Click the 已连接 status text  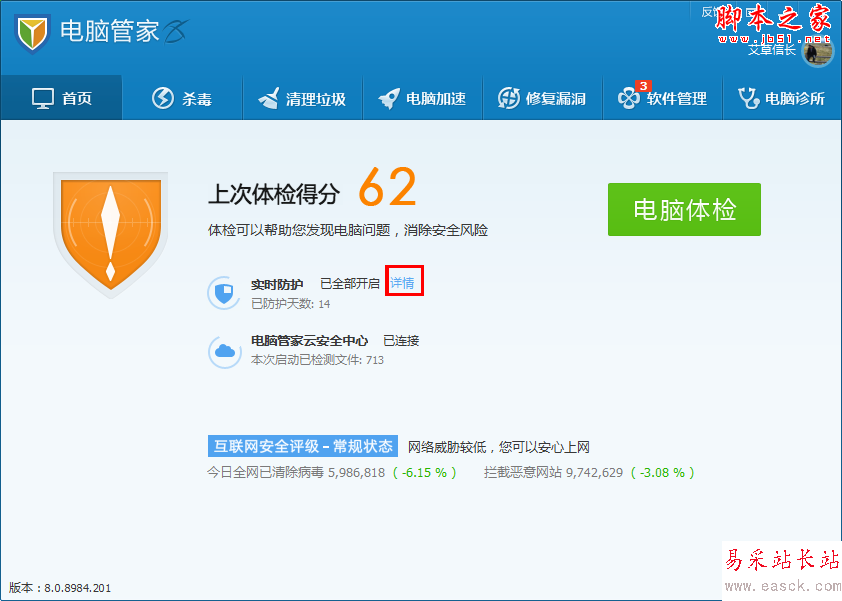[x=401, y=341]
